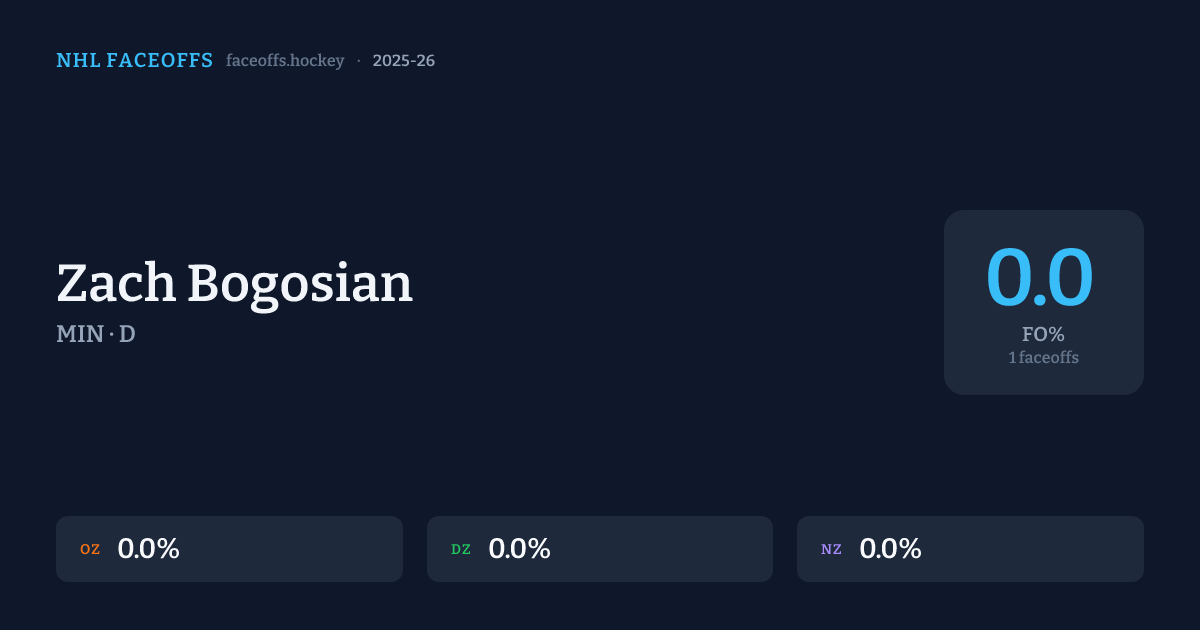The image size is (1200, 630).
Task: Select the 2025-26 season label
Action: pos(403,61)
